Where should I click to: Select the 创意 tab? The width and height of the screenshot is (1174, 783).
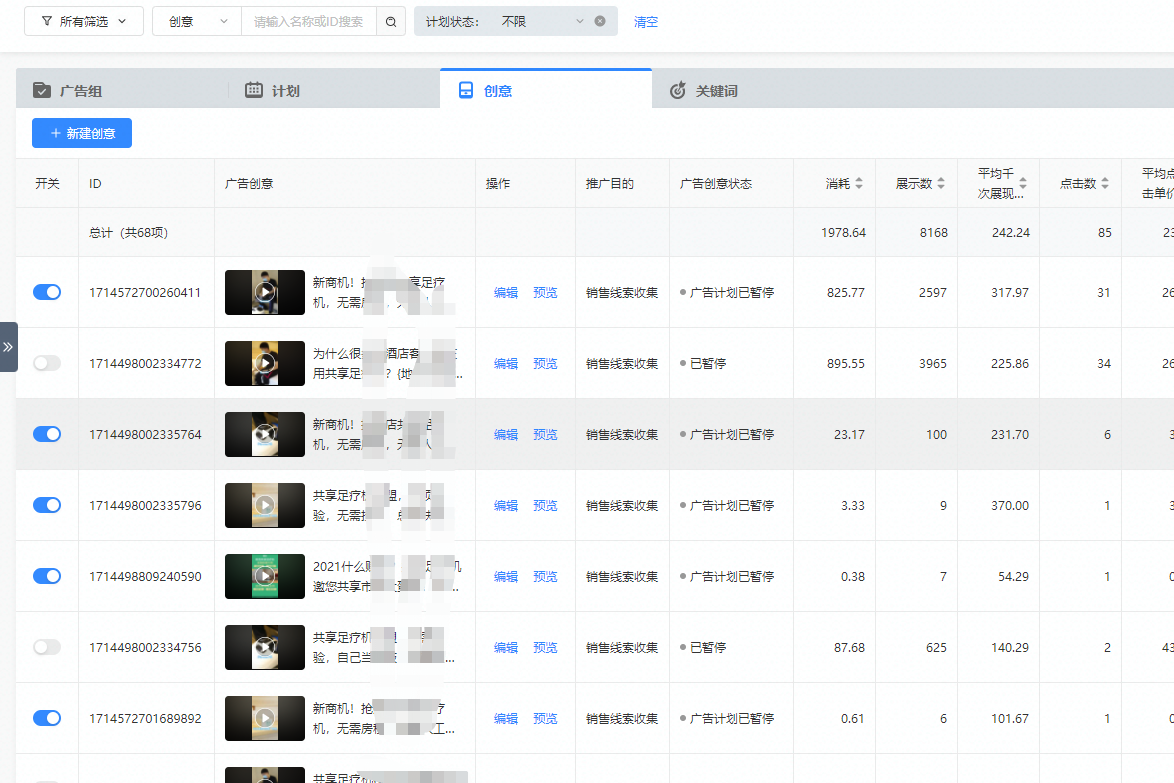(x=546, y=90)
